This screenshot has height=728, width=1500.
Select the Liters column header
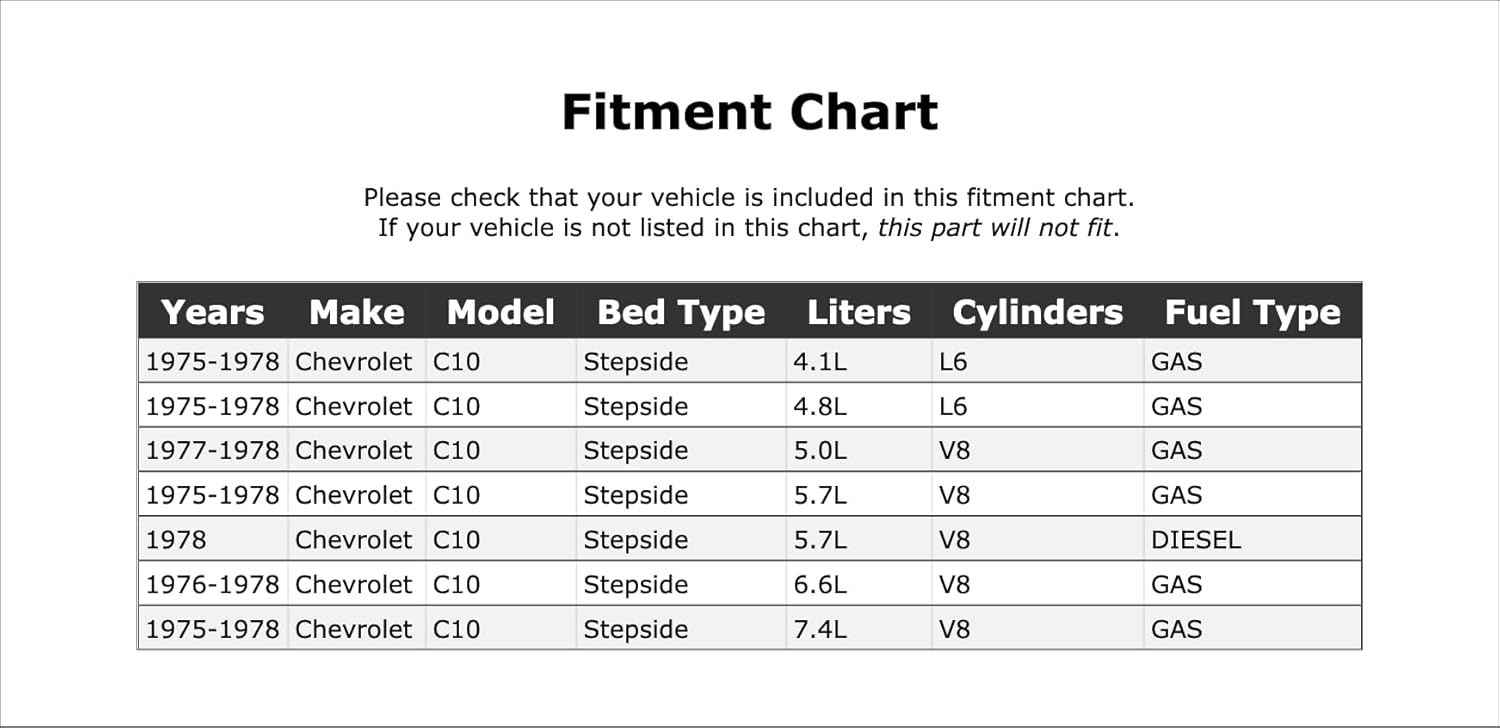859,312
